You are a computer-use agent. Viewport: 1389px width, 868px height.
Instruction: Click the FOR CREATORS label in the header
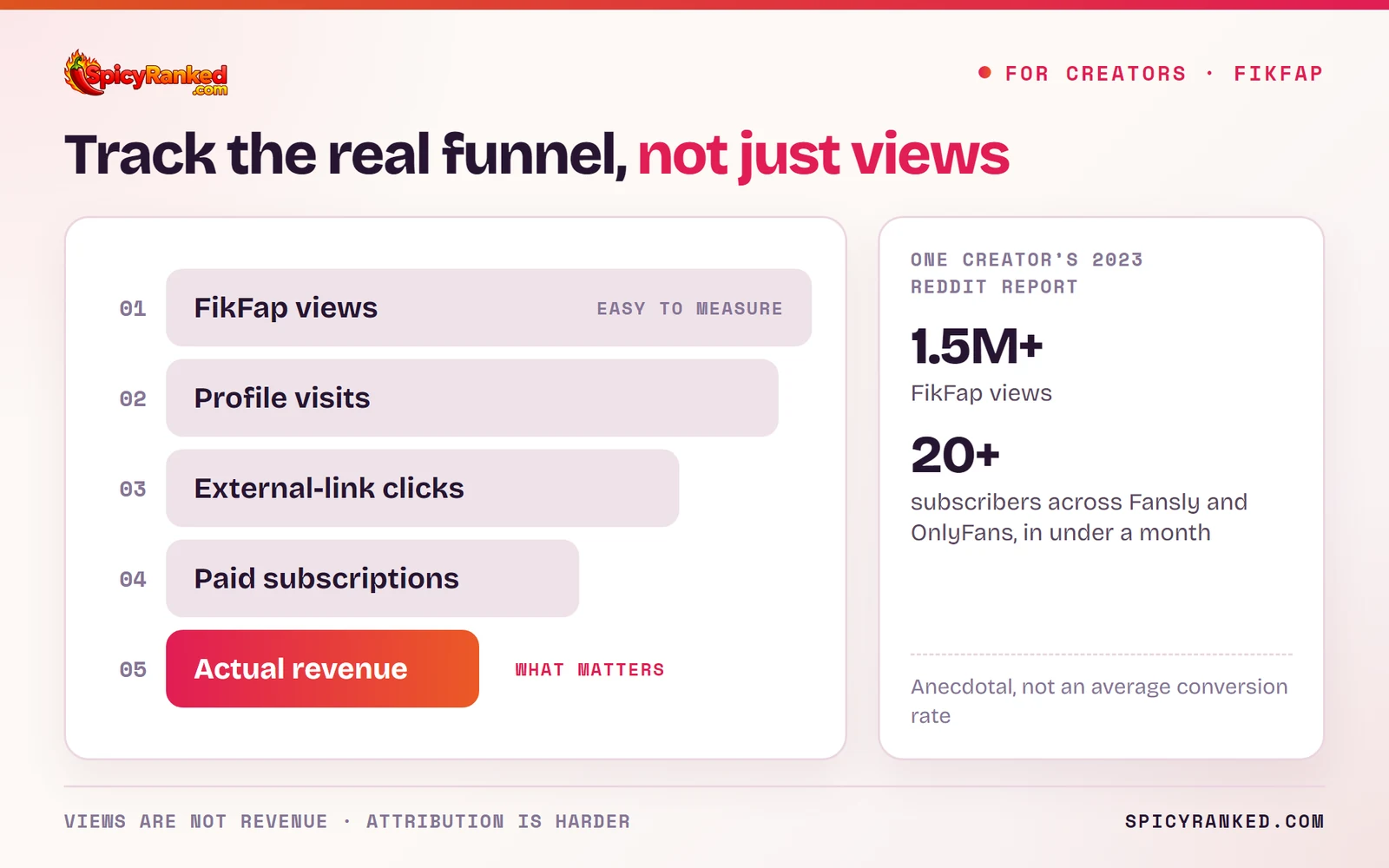coord(1096,74)
